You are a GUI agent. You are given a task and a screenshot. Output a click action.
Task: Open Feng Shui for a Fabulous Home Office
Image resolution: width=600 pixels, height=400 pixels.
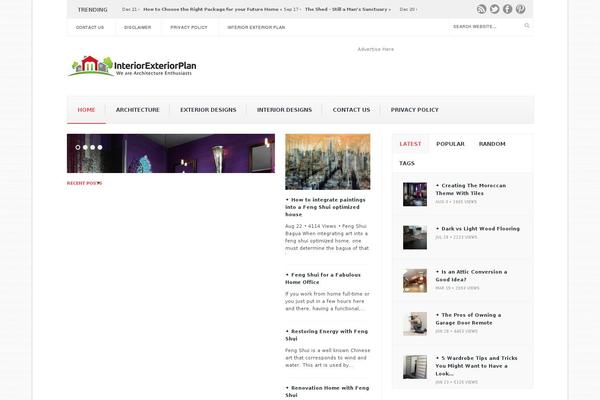point(323,278)
